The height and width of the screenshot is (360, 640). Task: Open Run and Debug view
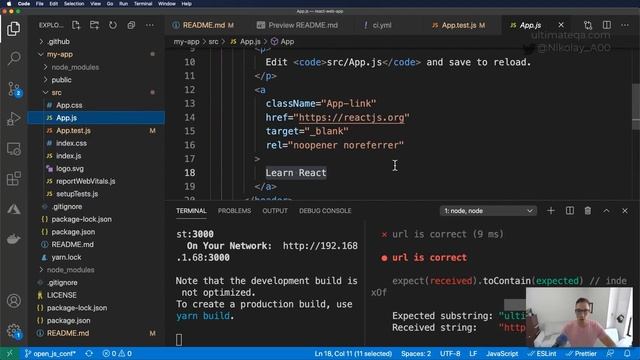[x=13, y=119]
